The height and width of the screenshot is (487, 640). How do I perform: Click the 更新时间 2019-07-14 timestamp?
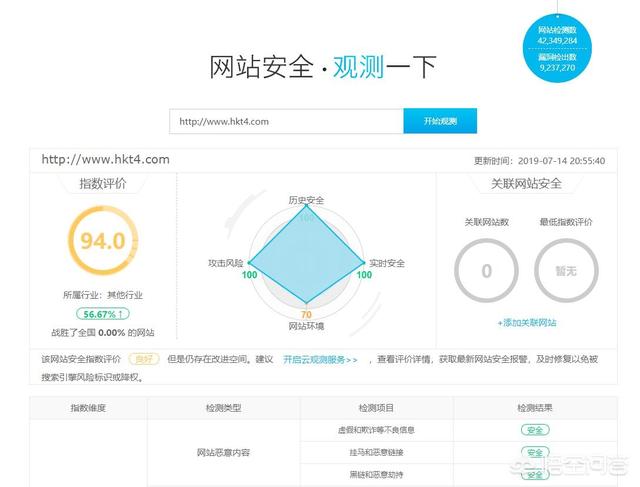pos(539,161)
